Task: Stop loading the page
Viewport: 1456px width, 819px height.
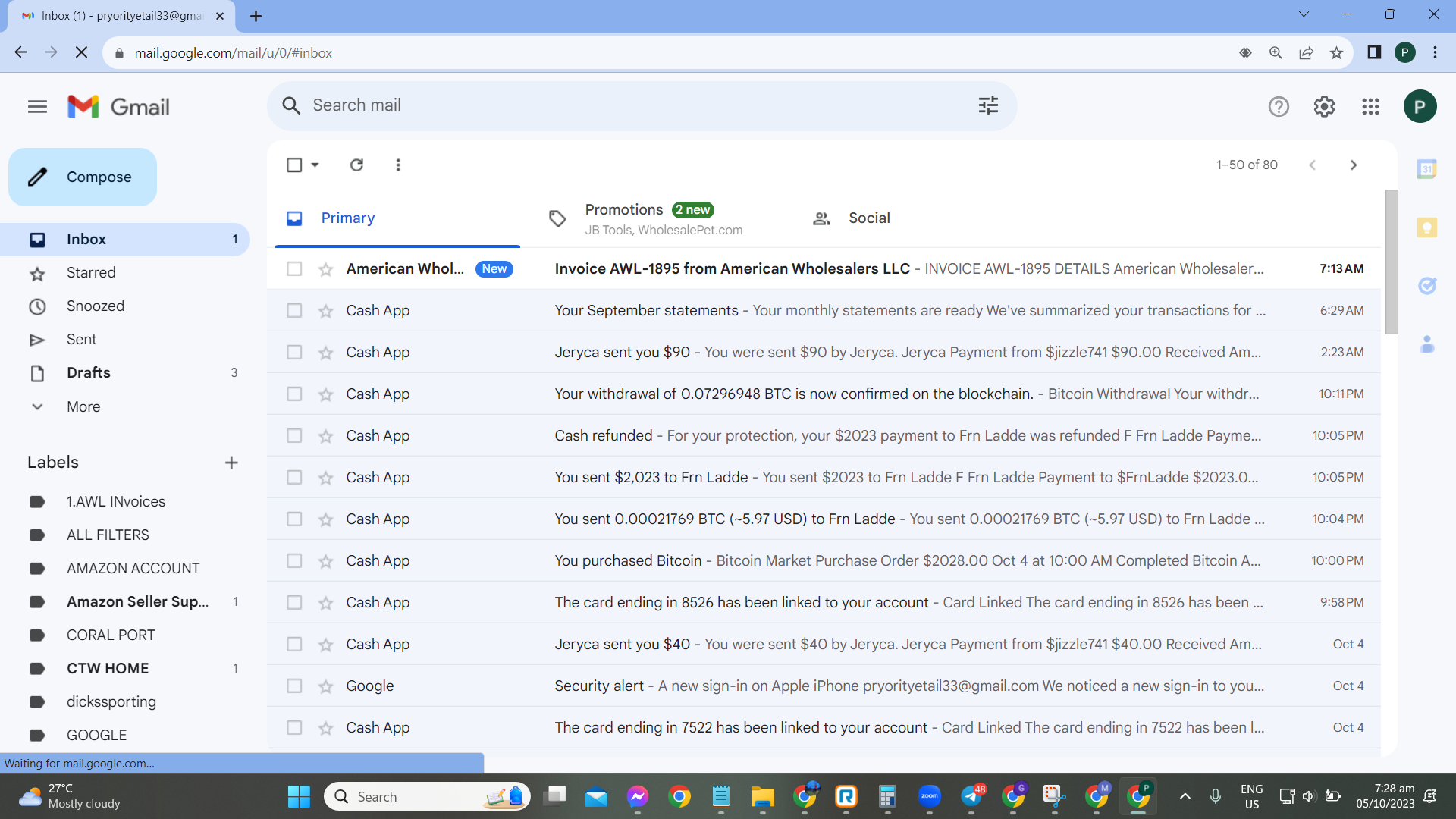Action: tap(82, 52)
